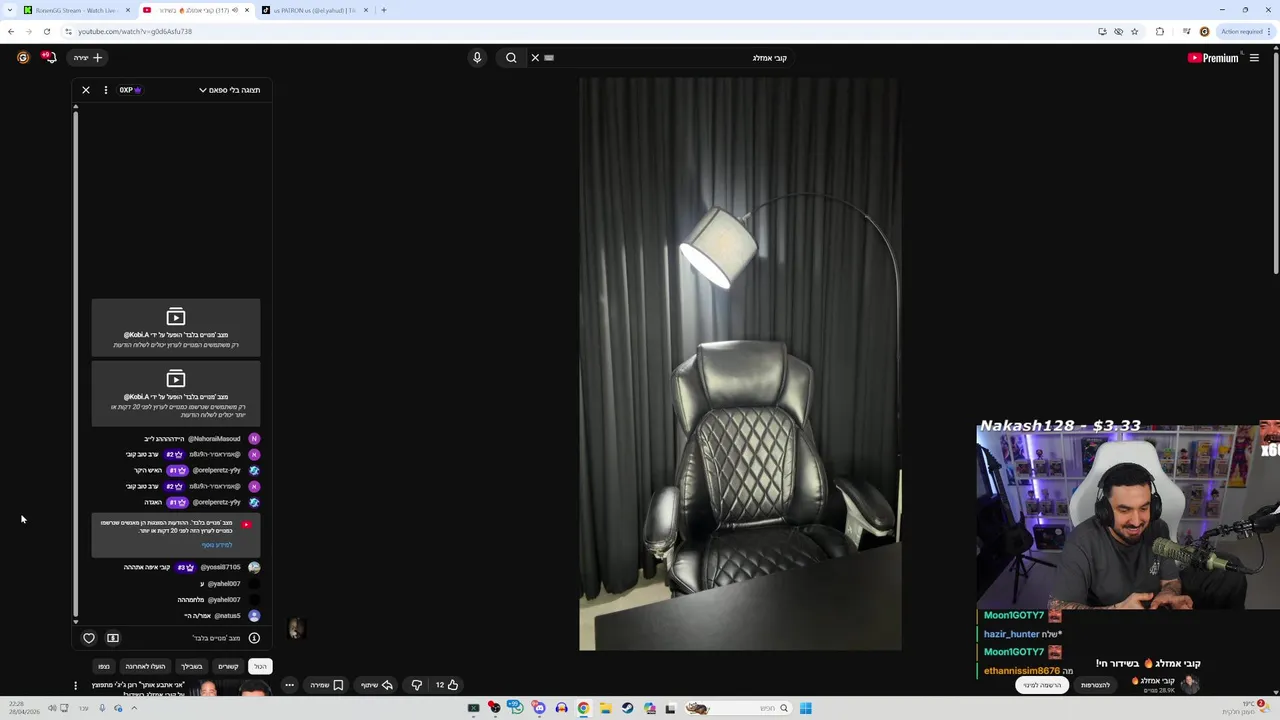Image resolution: width=1280 pixels, height=720 pixels.
Task: Clear the search query with X
Action: 535,58
